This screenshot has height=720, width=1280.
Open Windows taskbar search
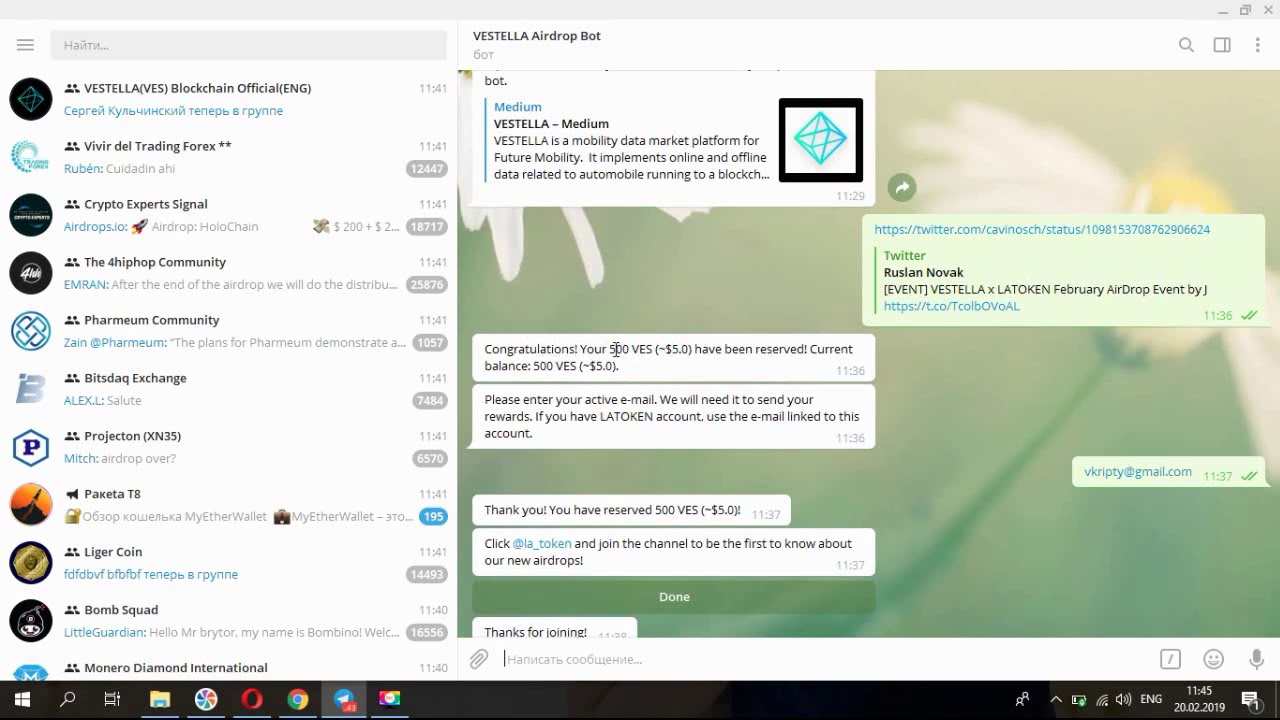(x=68, y=699)
